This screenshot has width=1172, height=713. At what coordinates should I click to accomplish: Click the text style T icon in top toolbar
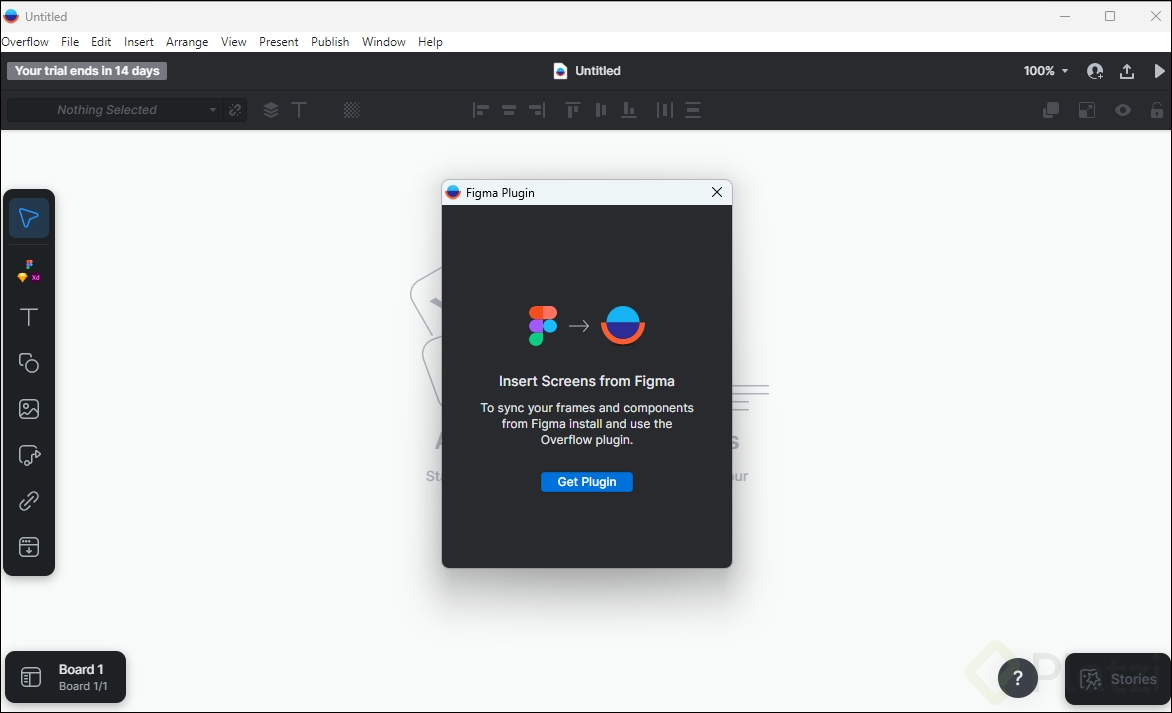(299, 110)
